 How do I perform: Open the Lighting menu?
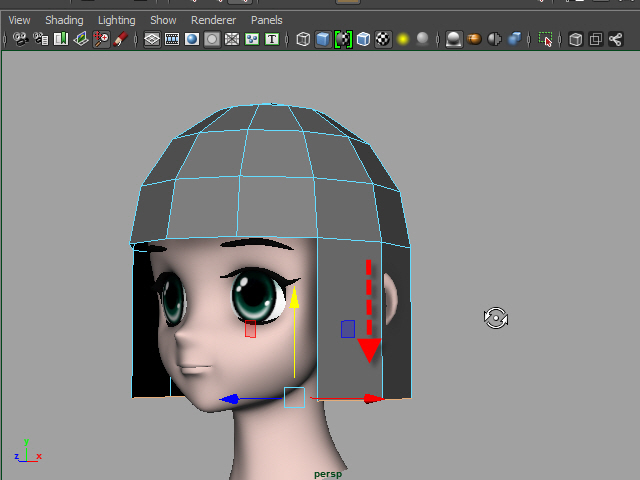coord(116,20)
